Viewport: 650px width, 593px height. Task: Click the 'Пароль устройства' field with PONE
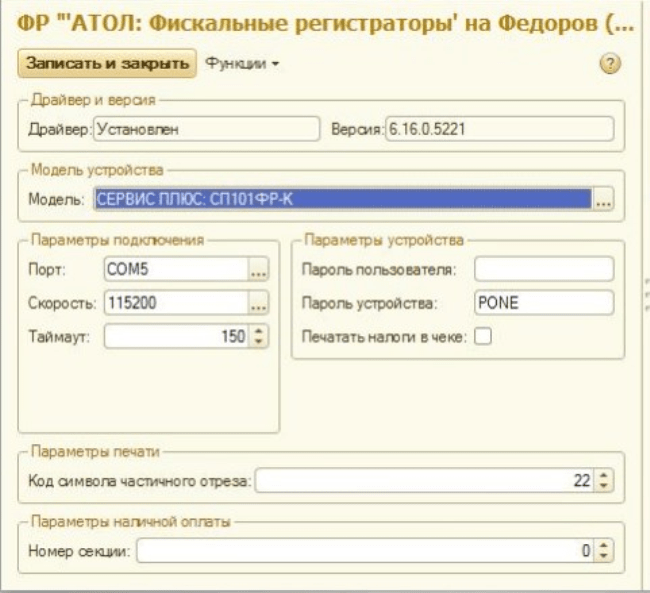click(x=544, y=302)
